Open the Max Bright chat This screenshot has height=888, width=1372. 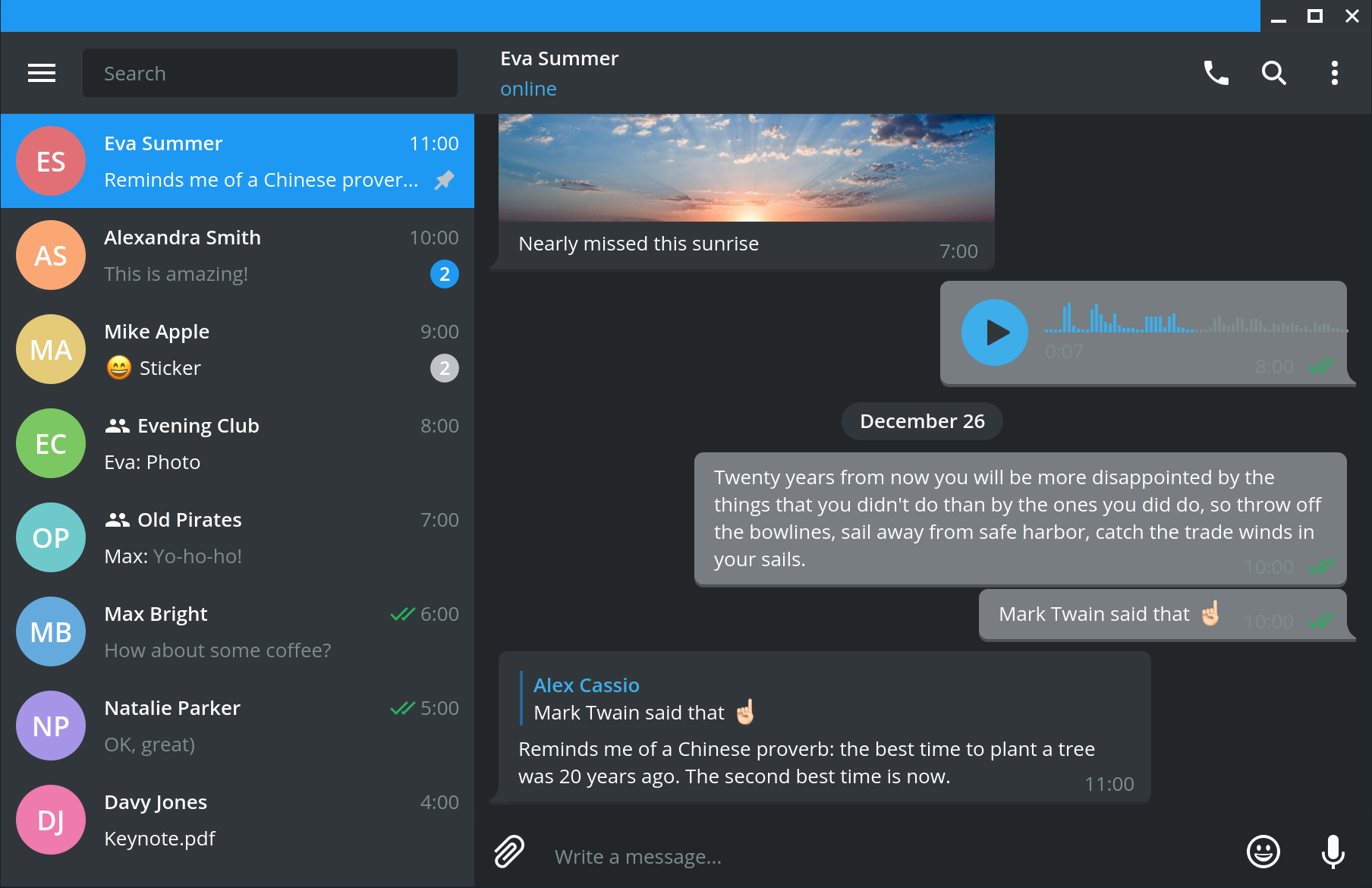coord(238,631)
